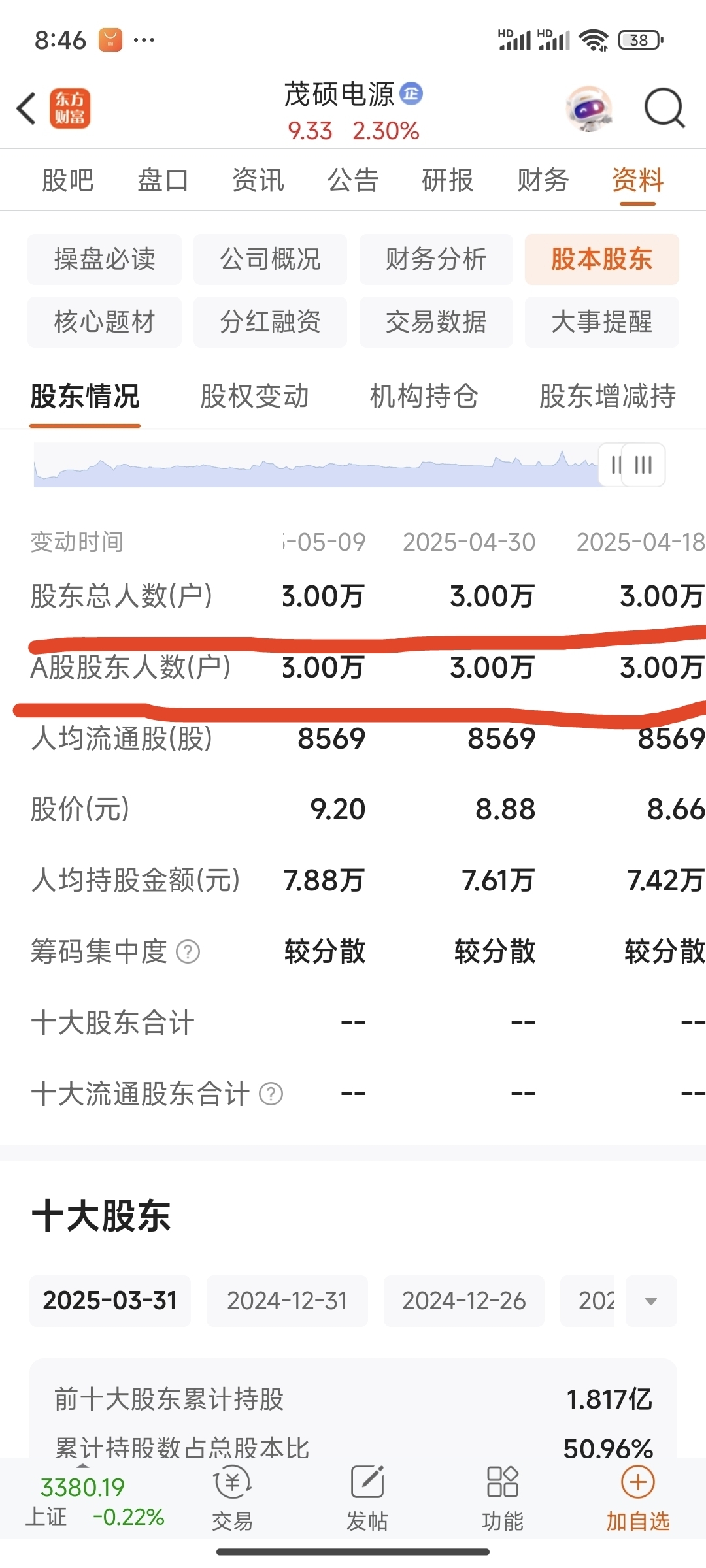Switch to the 研报 tab
This screenshot has width=706, height=1568.
448,180
